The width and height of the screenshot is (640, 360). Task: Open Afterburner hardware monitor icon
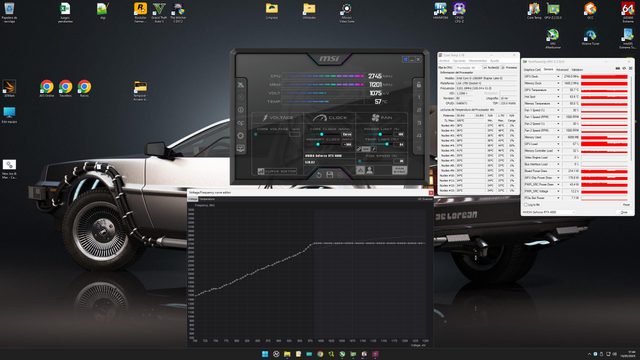pos(241,148)
